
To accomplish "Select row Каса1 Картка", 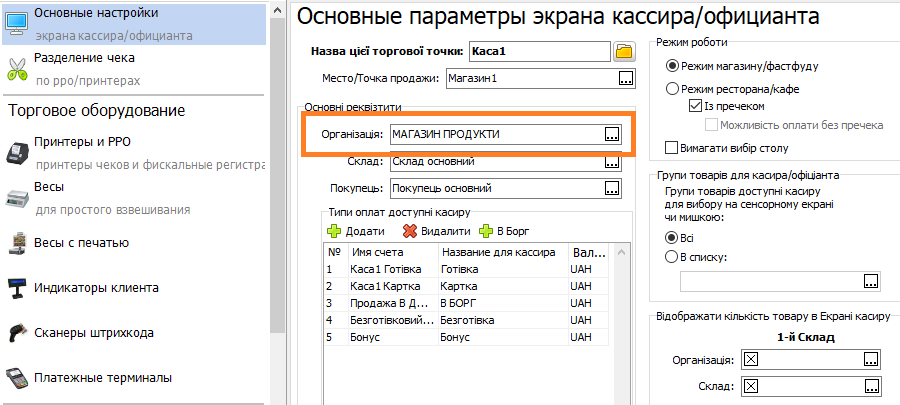I will pyautogui.click(x=466, y=286).
